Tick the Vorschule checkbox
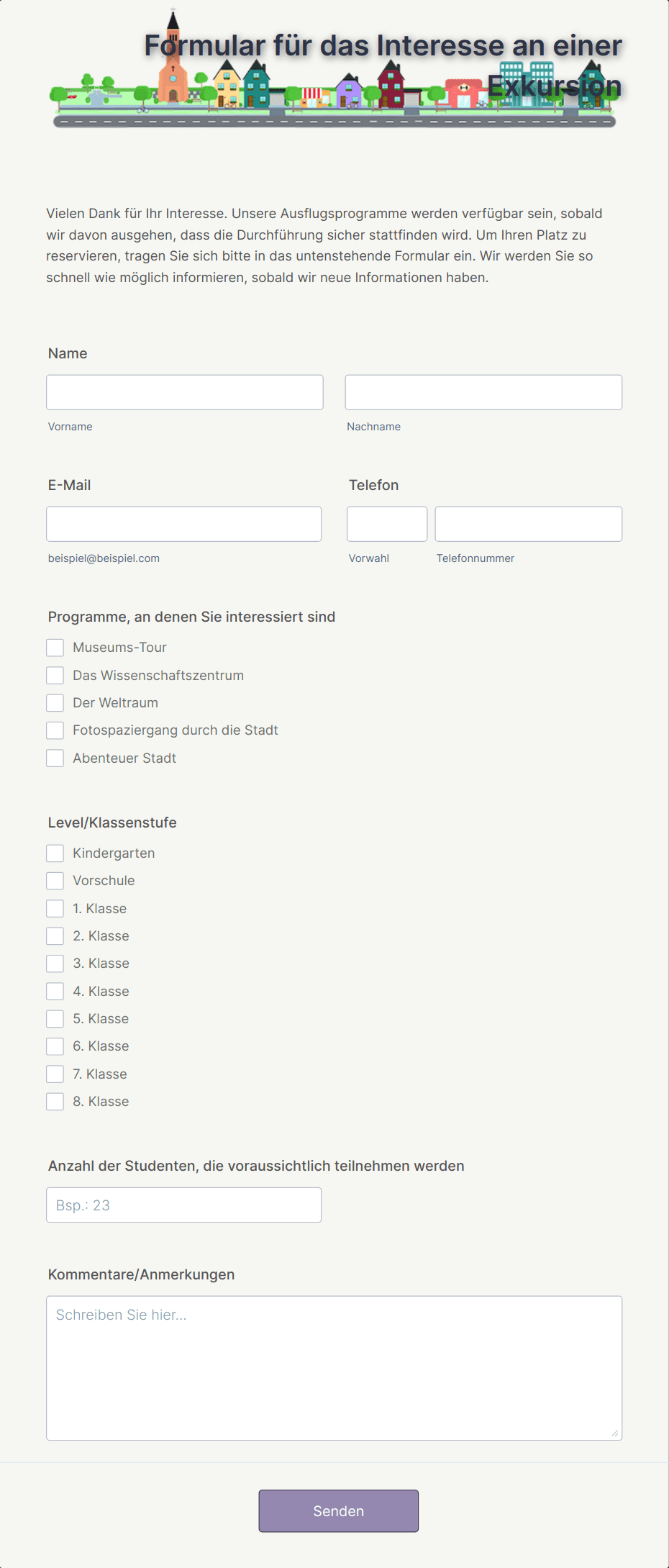The image size is (669, 1568). pyautogui.click(x=55, y=881)
